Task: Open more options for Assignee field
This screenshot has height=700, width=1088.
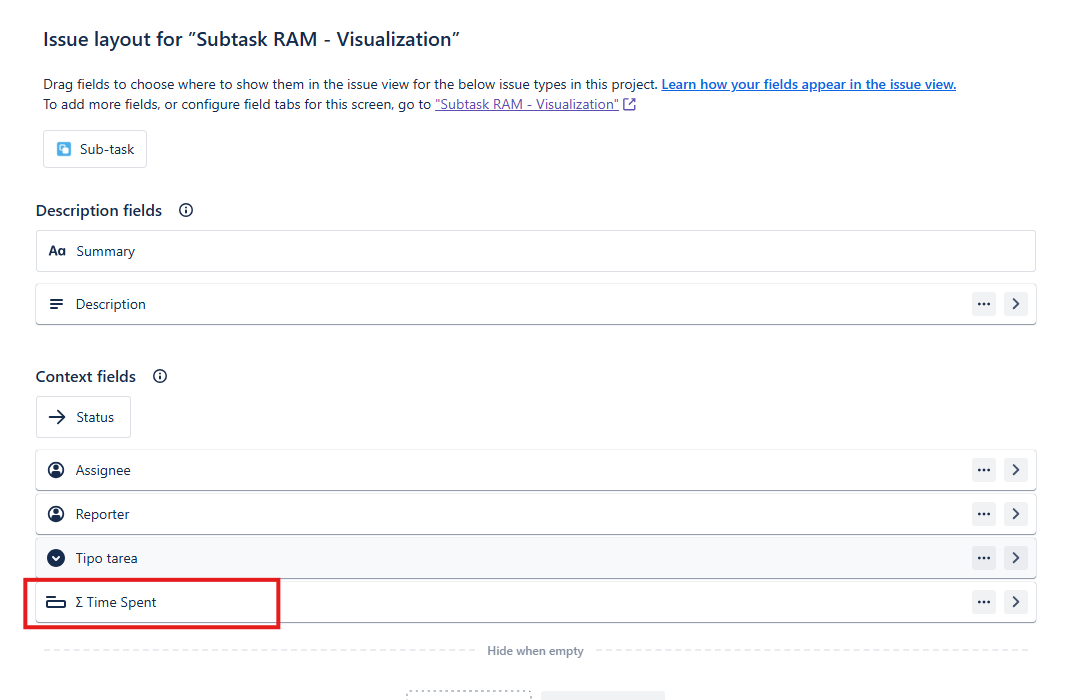Action: [x=983, y=470]
